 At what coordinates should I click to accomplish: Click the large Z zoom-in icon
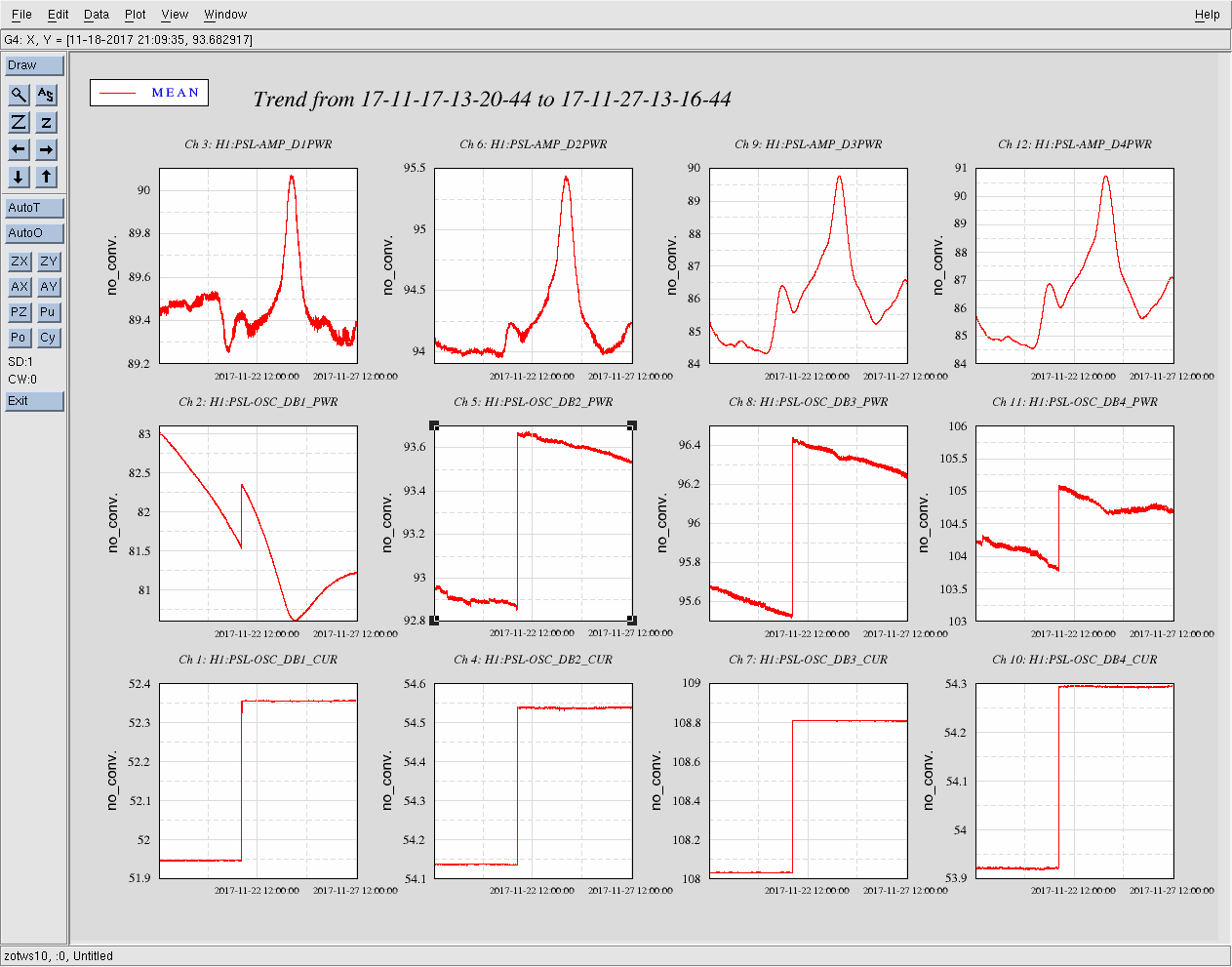point(19,122)
